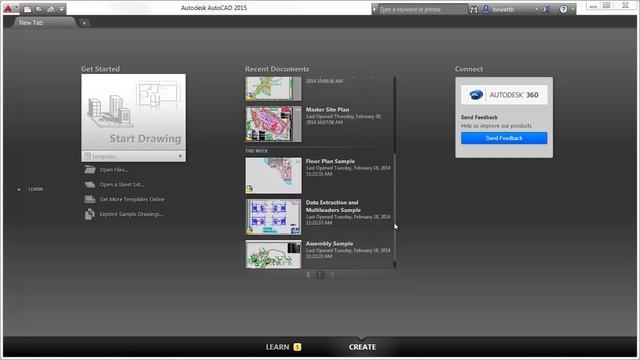Image resolution: width=640 pixels, height=360 pixels.
Task: Focus the keyword search input field
Action: point(422,9)
